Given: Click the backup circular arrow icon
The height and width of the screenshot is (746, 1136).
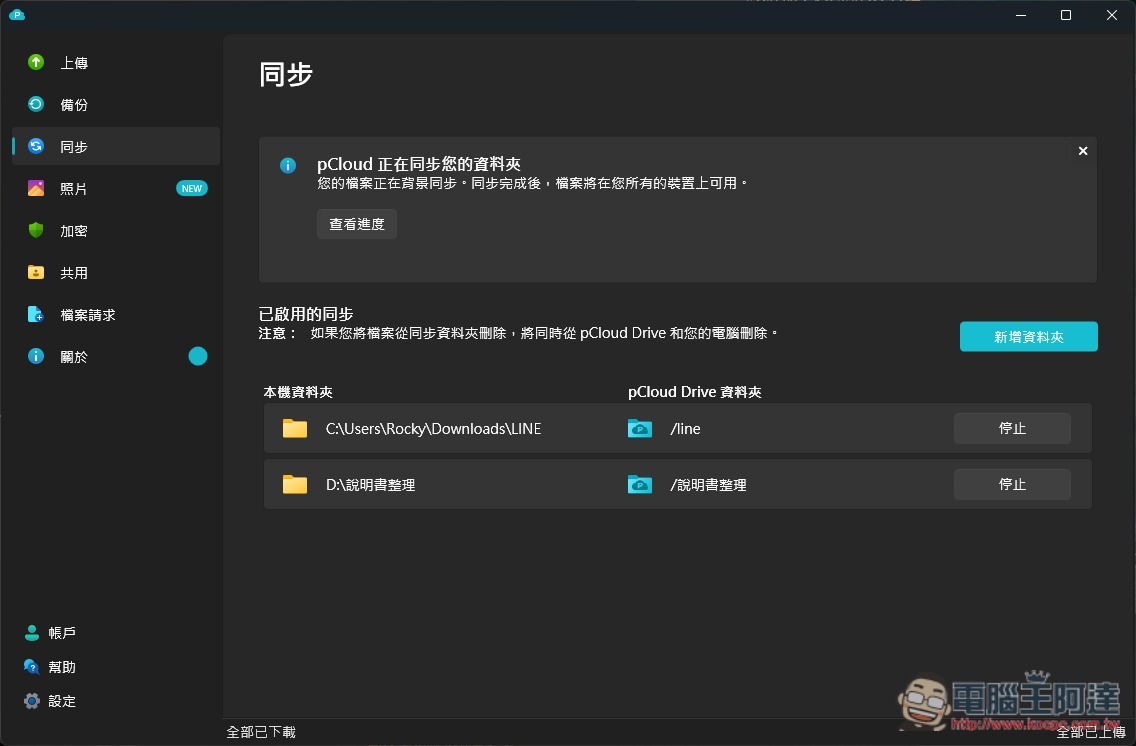Looking at the screenshot, I should point(36,104).
